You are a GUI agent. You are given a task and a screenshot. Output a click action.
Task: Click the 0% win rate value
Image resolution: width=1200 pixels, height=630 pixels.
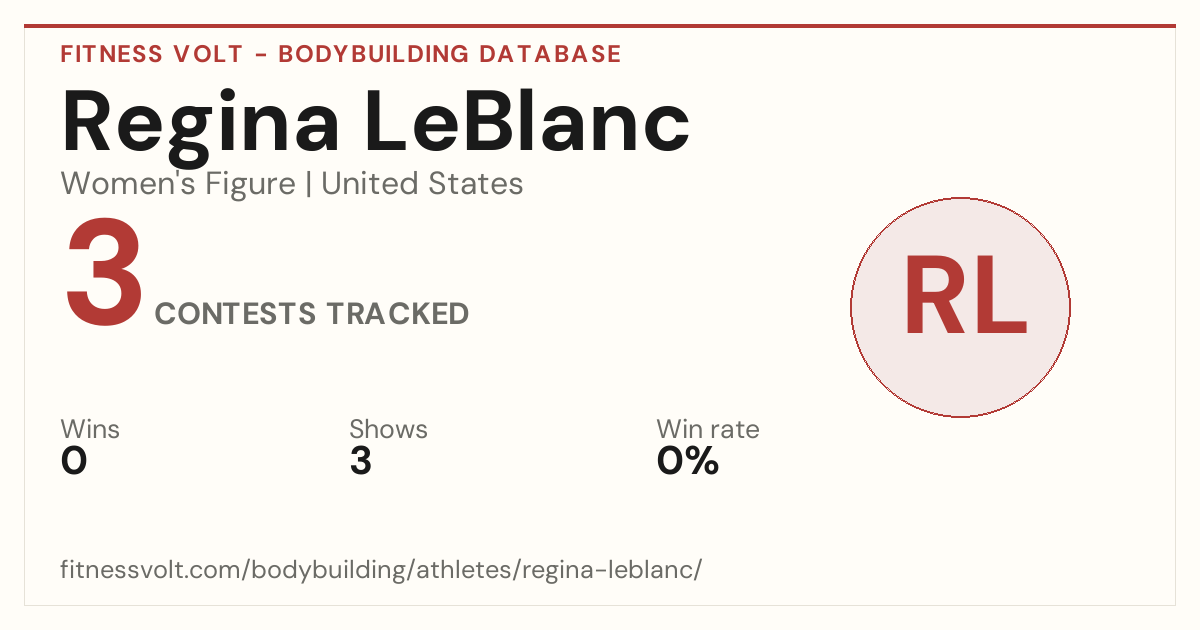pyautogui.click(x=688, y=462)
